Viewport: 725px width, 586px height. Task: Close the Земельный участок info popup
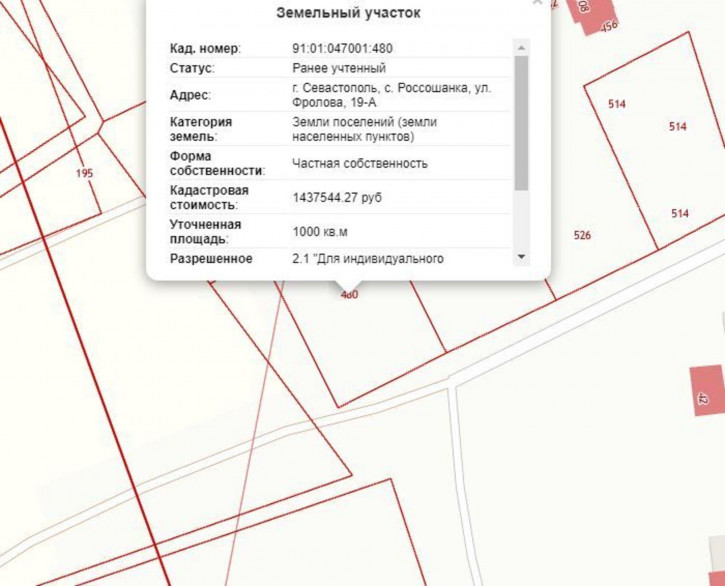tap(538, 3)
